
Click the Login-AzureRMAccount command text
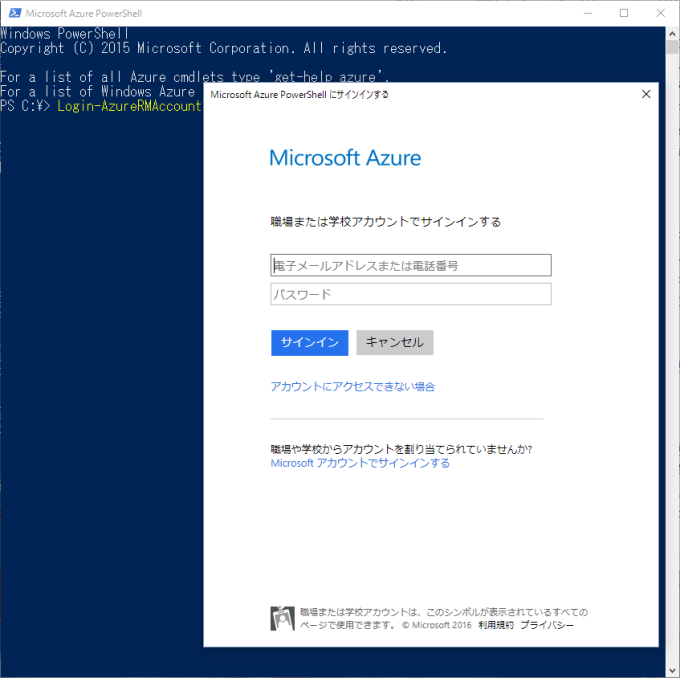(x=129, y=106)
